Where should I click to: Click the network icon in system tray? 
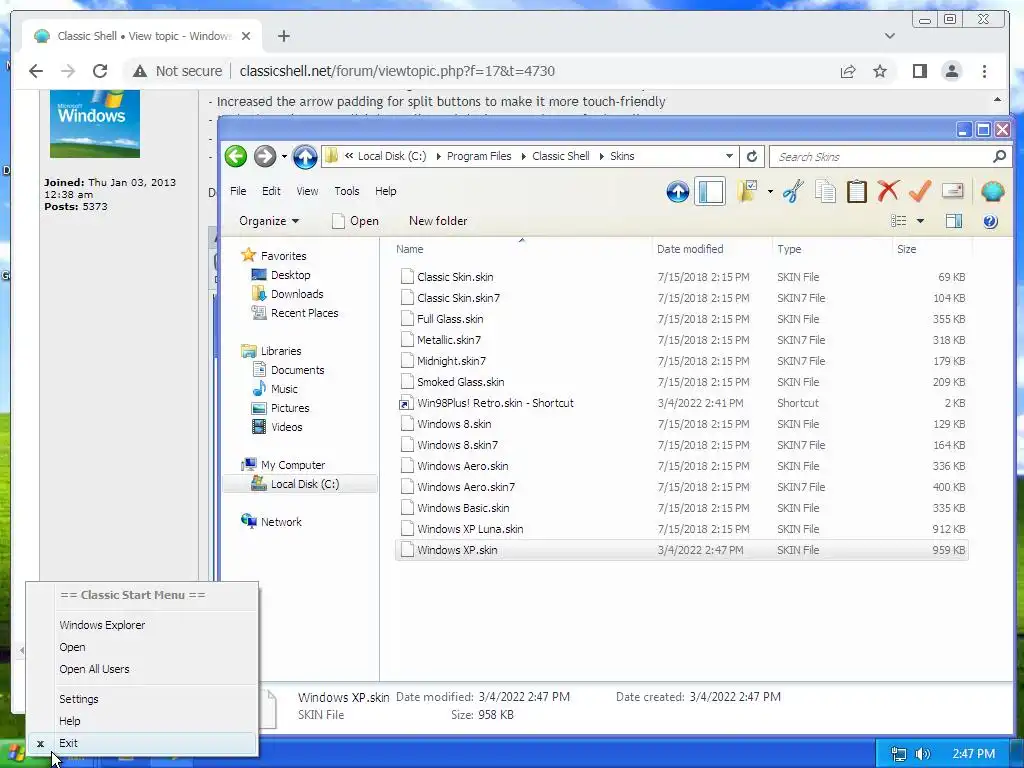pyautogui.click(x=899, y=754)
